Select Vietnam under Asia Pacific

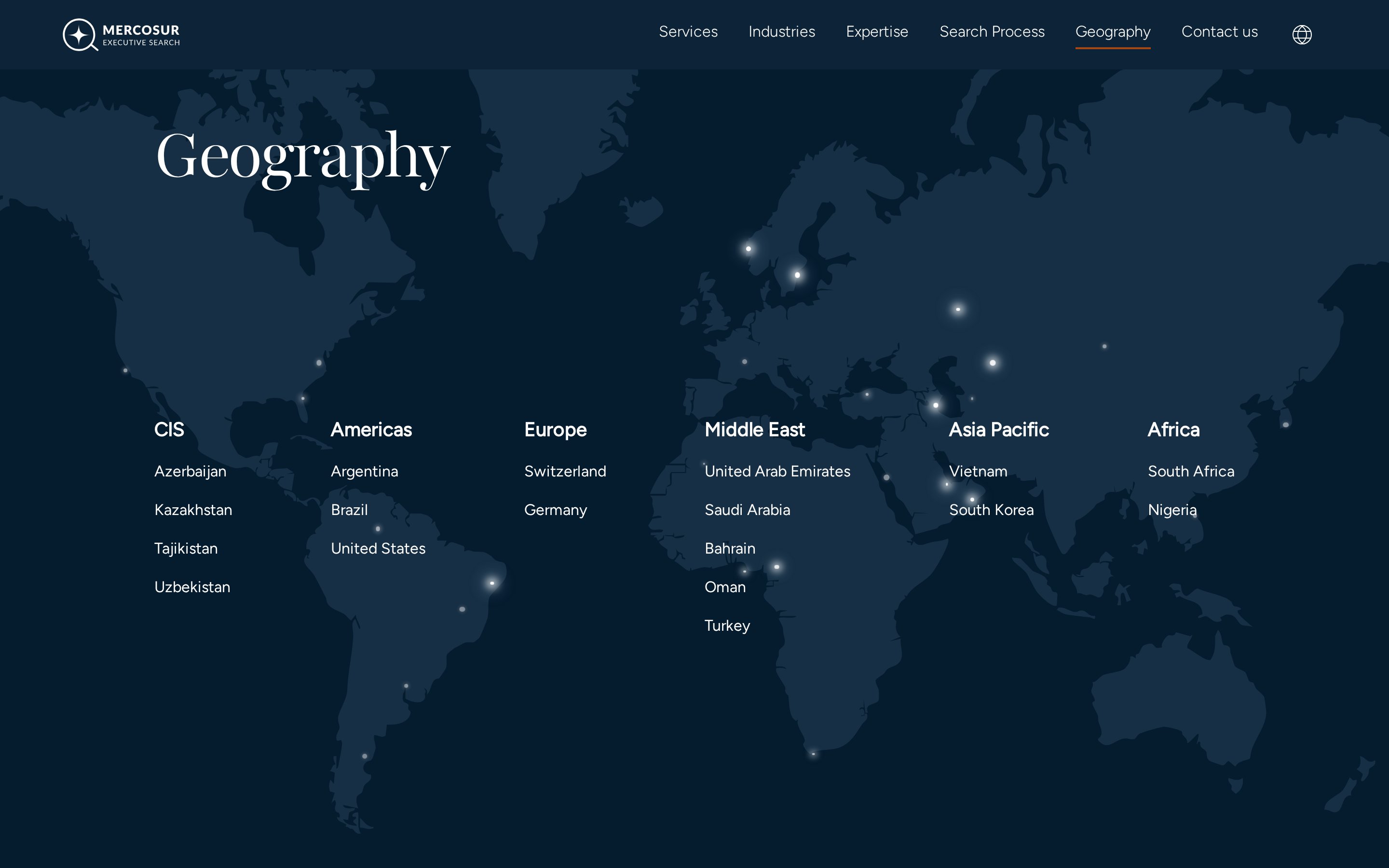click(x=978, y=471)
